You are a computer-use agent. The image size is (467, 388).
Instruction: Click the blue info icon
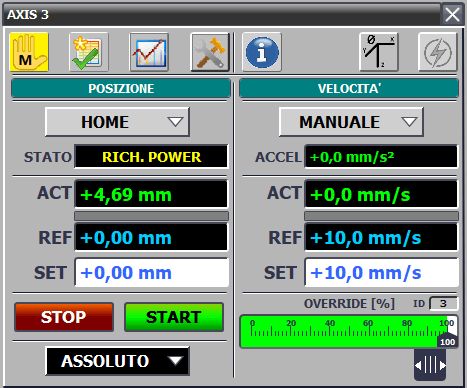tap(262, 52)
